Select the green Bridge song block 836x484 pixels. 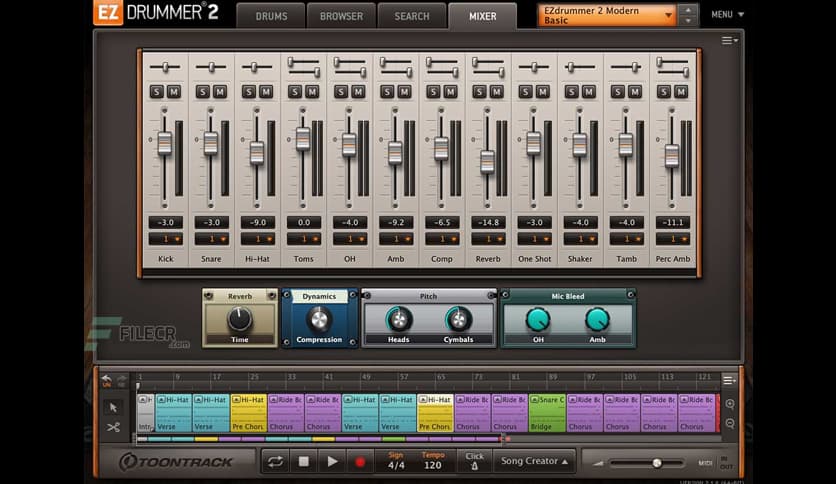point(547,413)
